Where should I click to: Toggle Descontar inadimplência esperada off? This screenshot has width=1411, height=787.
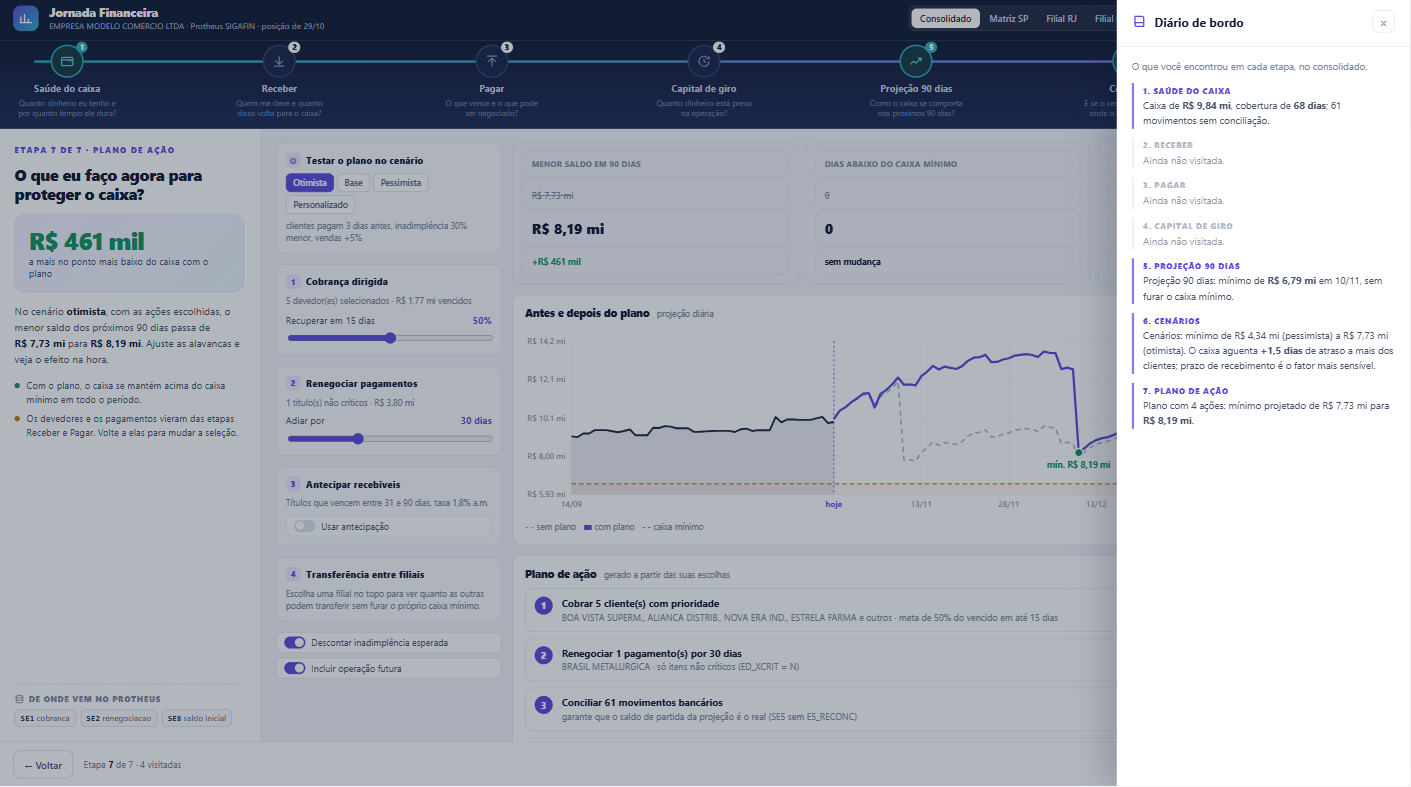coord(295,642)
